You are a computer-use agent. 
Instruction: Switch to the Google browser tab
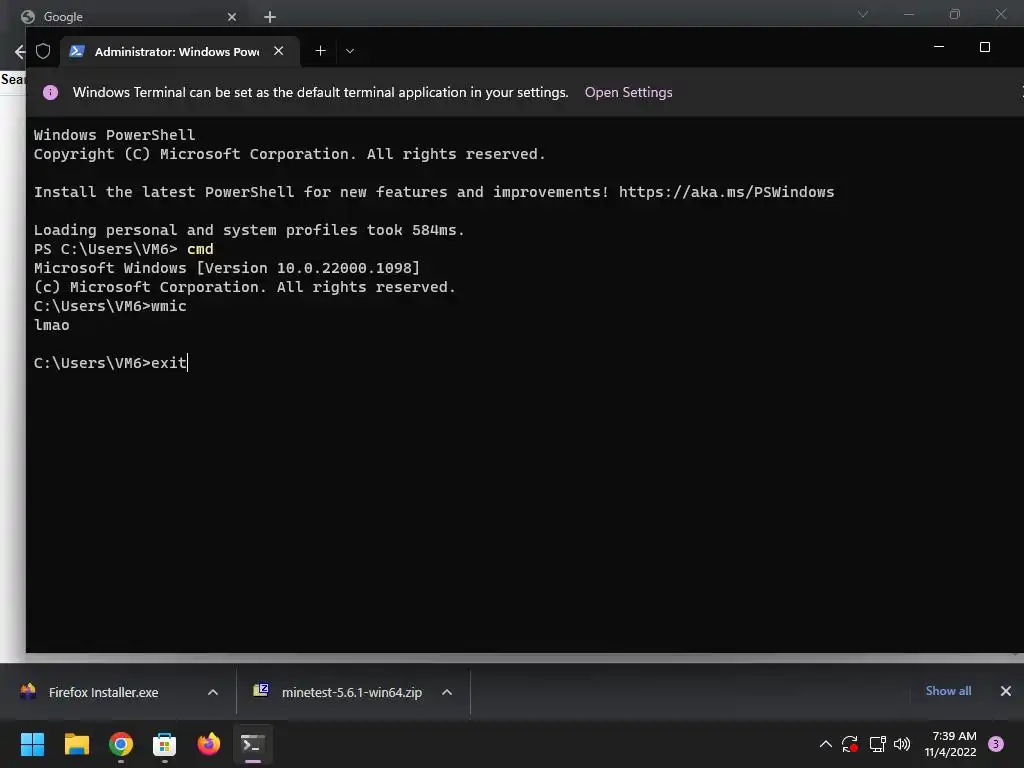[127, 16]
